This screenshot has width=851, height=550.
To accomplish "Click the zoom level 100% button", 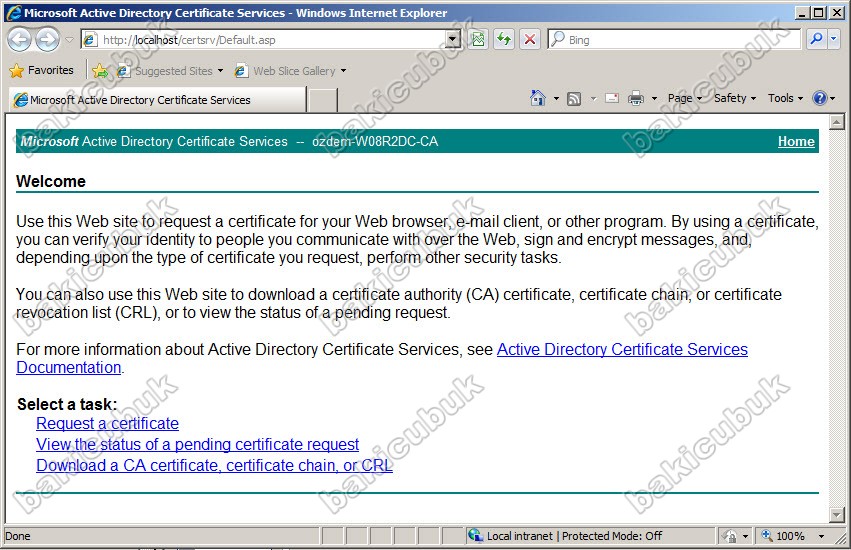I will click(x=784, y=536).
